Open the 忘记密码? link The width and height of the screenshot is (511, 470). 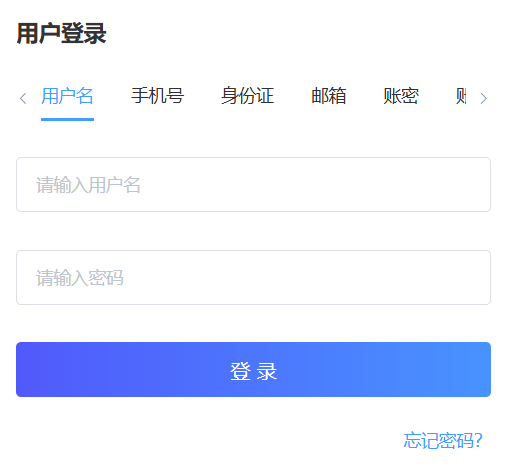tap(443, 441)
